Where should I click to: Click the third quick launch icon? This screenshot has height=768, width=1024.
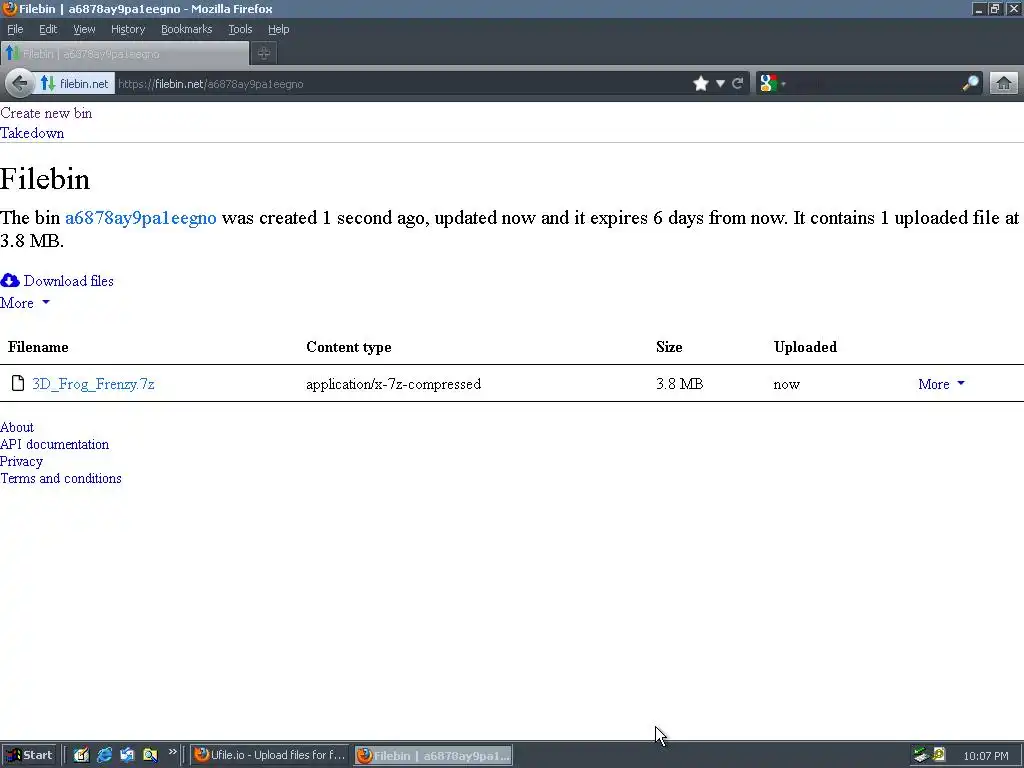[x=127, y=755]
